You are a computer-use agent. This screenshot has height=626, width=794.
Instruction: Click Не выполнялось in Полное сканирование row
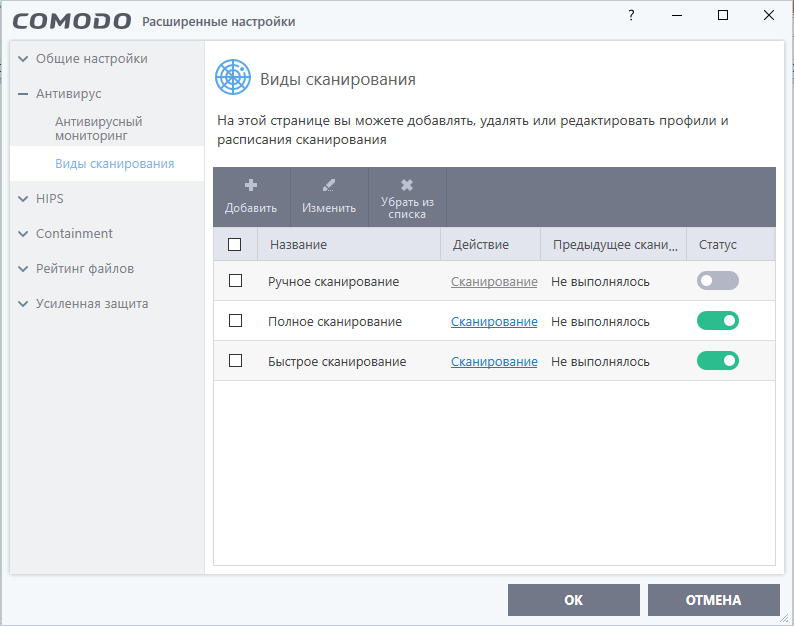(x=600, y=322)
